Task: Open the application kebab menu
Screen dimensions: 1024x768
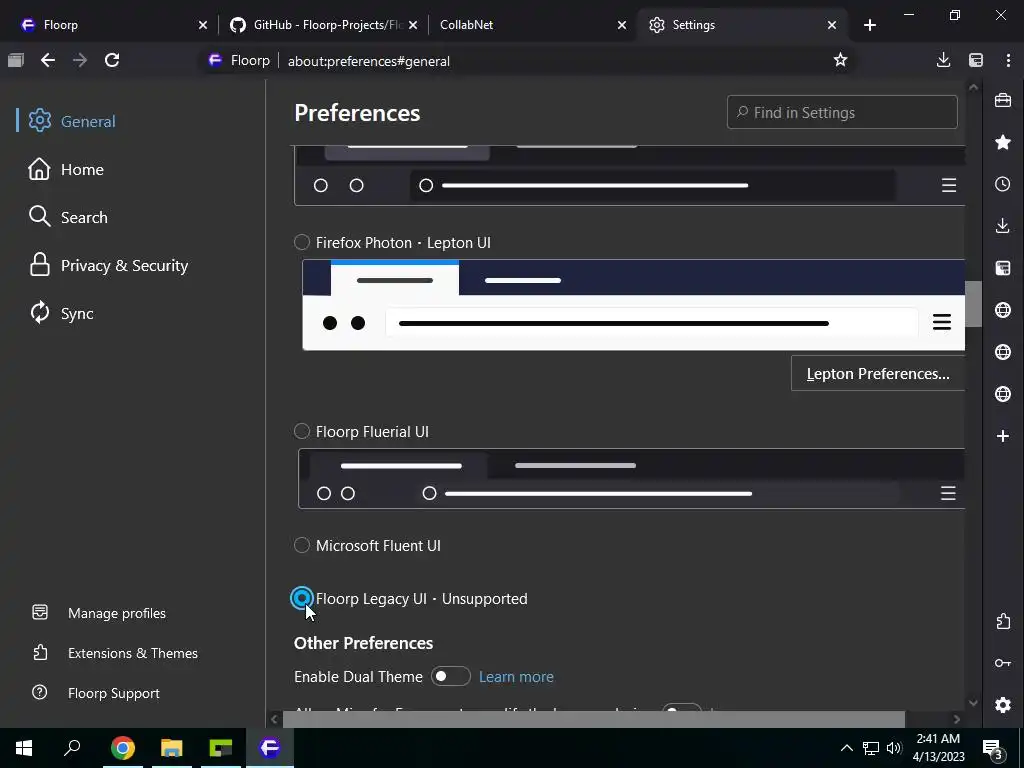Action: pos(1008,60)
